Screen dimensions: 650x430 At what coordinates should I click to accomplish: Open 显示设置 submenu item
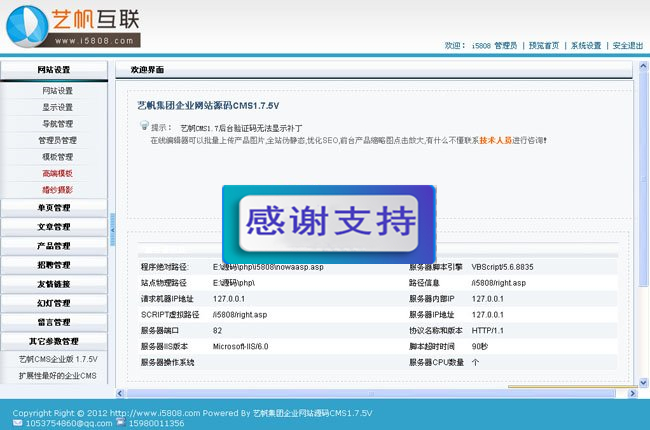coord(57,107)
